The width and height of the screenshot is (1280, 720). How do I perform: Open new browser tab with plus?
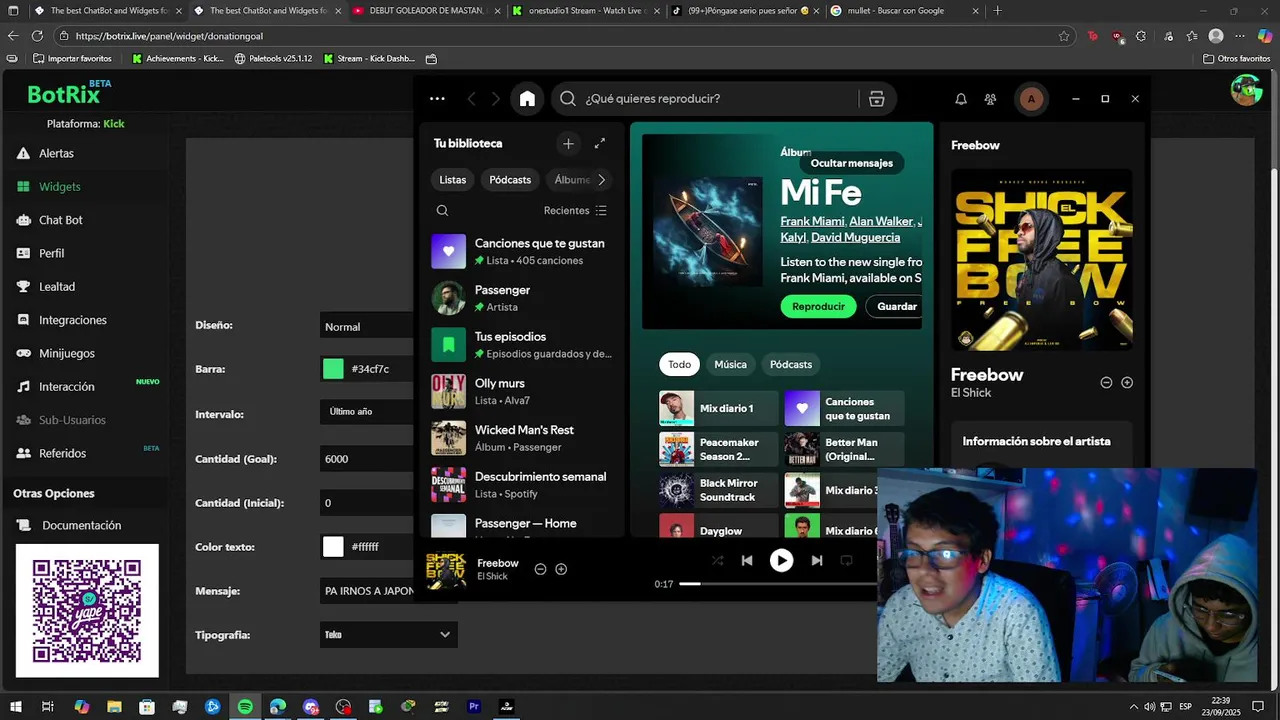tap(997, 11)
